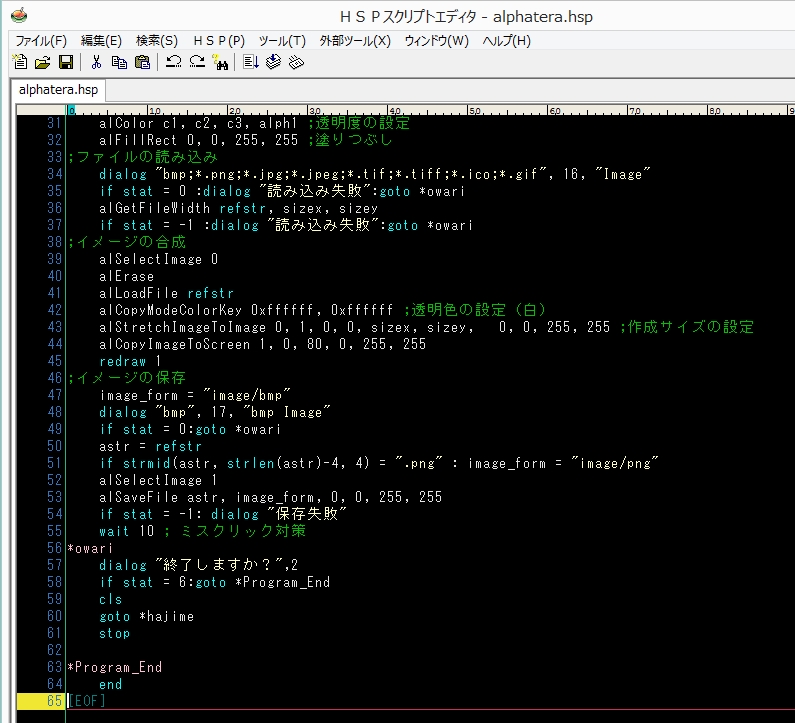Paste from clipboard using toolbar icon
This screenshot has height=723, width=795.
coord(142,62)
